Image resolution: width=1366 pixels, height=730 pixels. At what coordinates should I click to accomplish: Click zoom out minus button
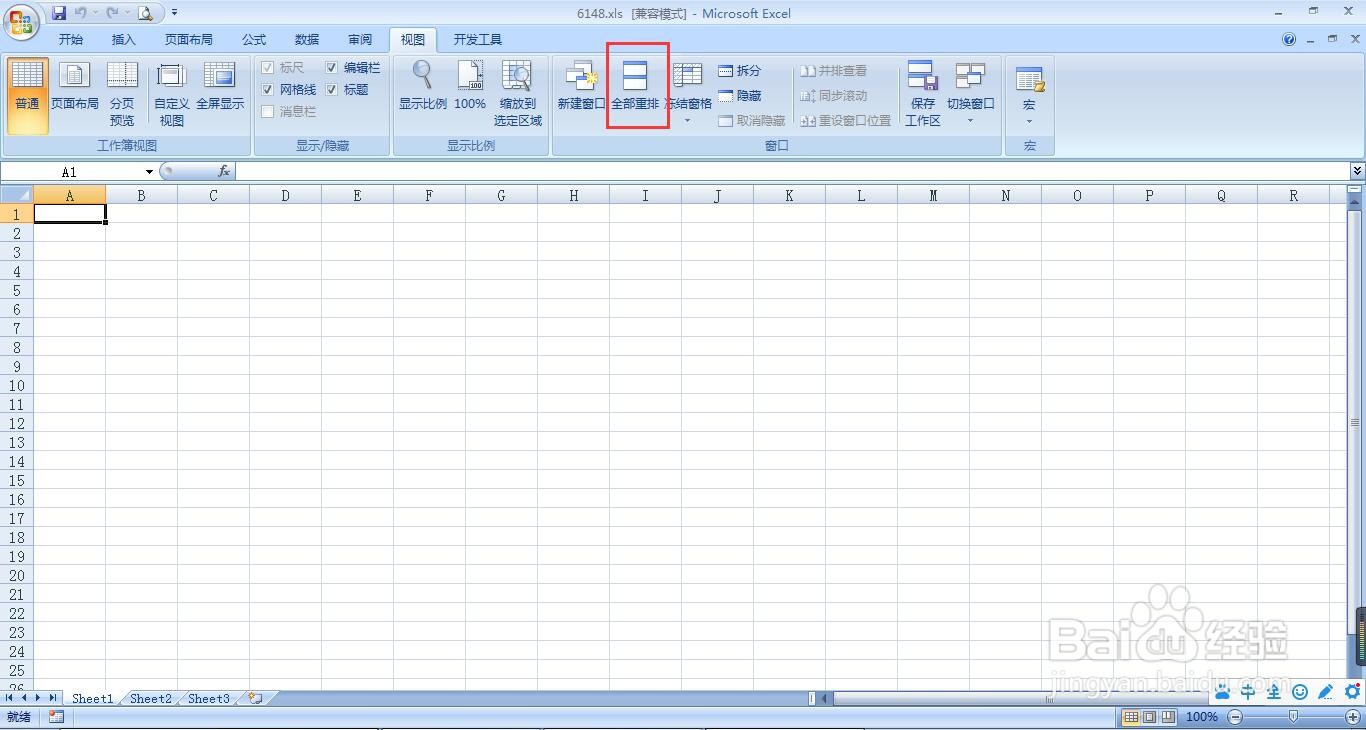tap(1235, 717)
